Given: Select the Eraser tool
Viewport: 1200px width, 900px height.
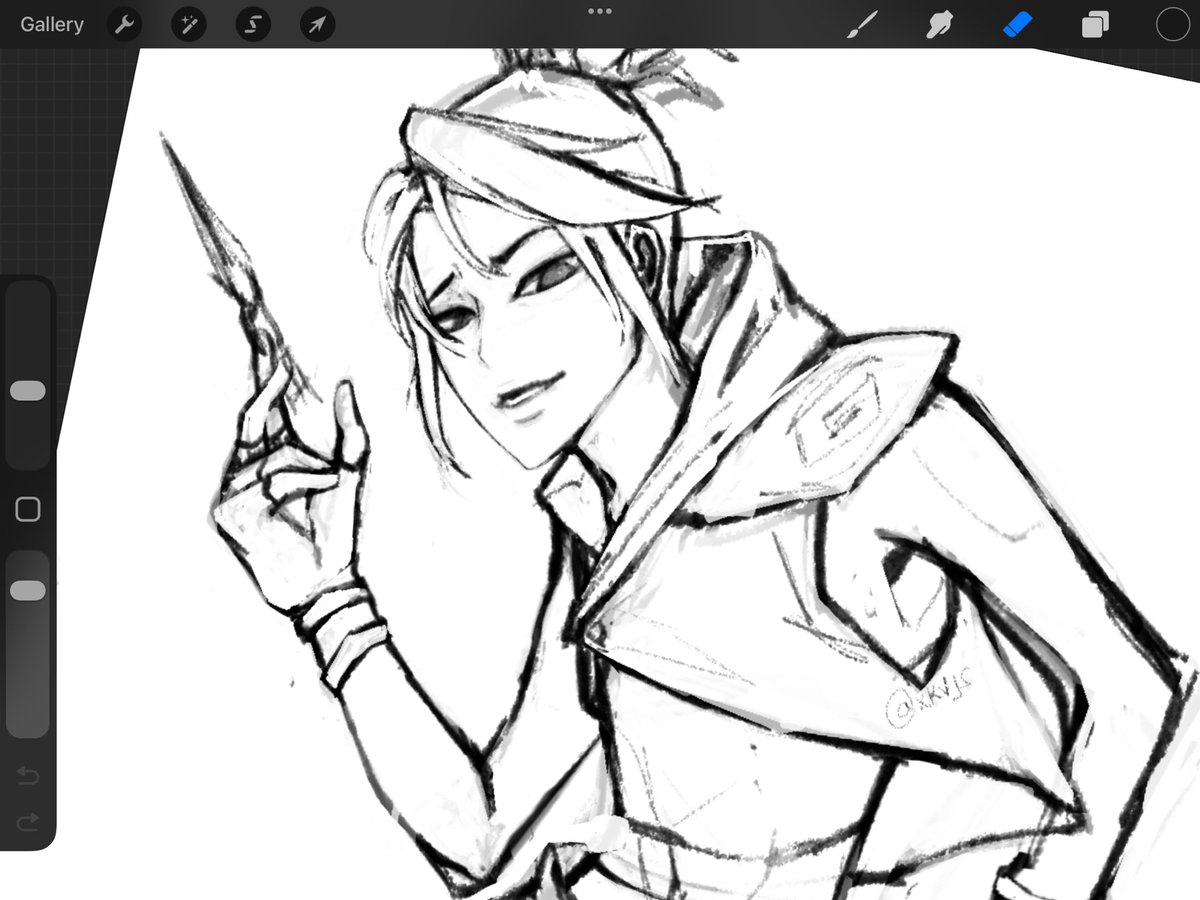Looking at the screenshot, I should coord(1016,24).
